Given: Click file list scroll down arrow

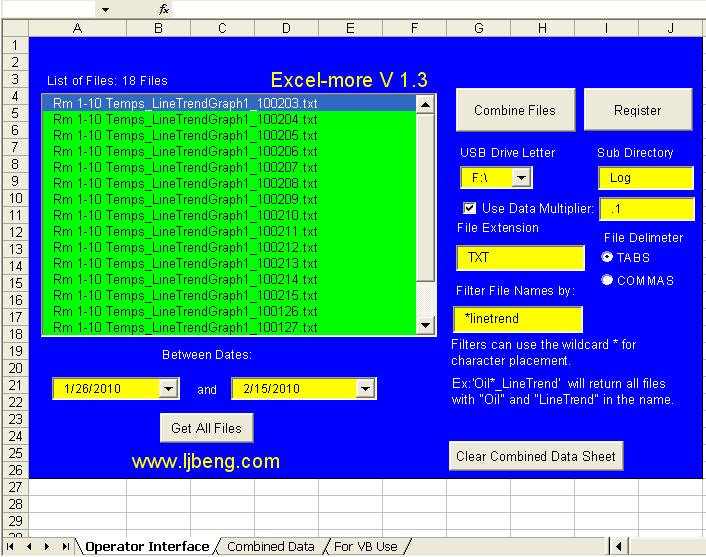Looking at the screenshot, I should [x=425, y=325].
